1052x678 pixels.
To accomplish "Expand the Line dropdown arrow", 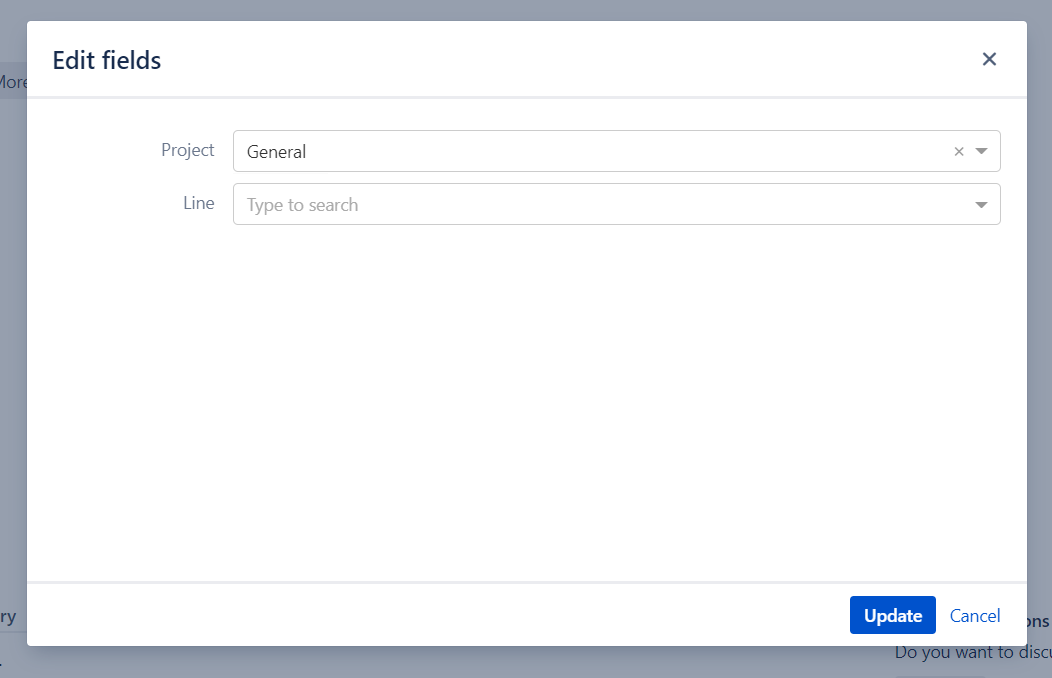I will 981,205.
